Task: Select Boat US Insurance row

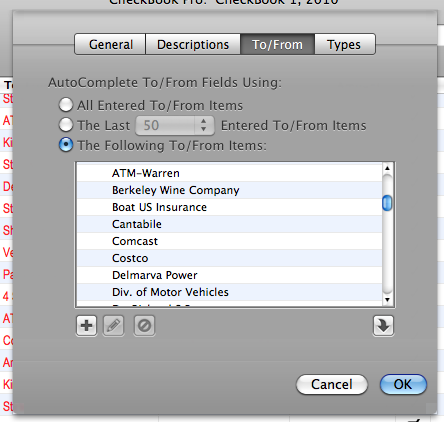Action: coord(229,207)
